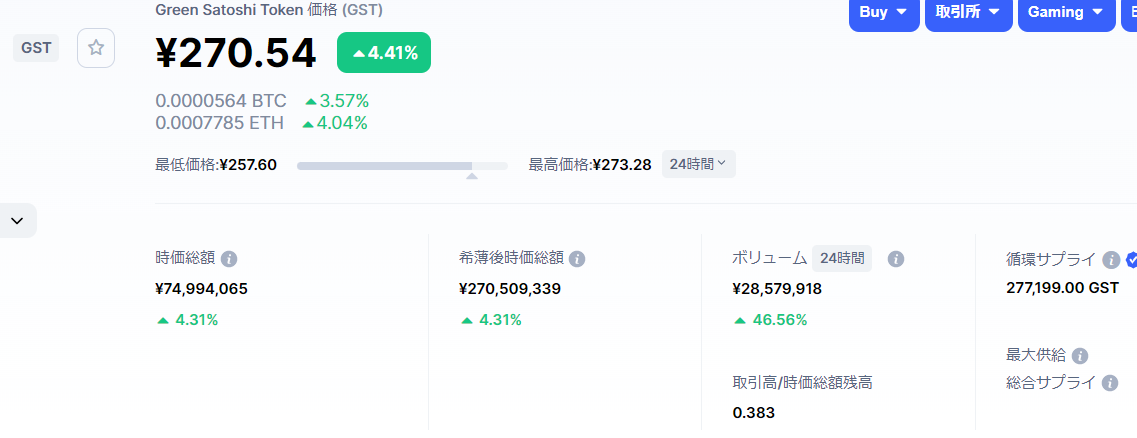
Task: Click the low-high price range bar
Action: pyautogui.click(x=402, y=166)
